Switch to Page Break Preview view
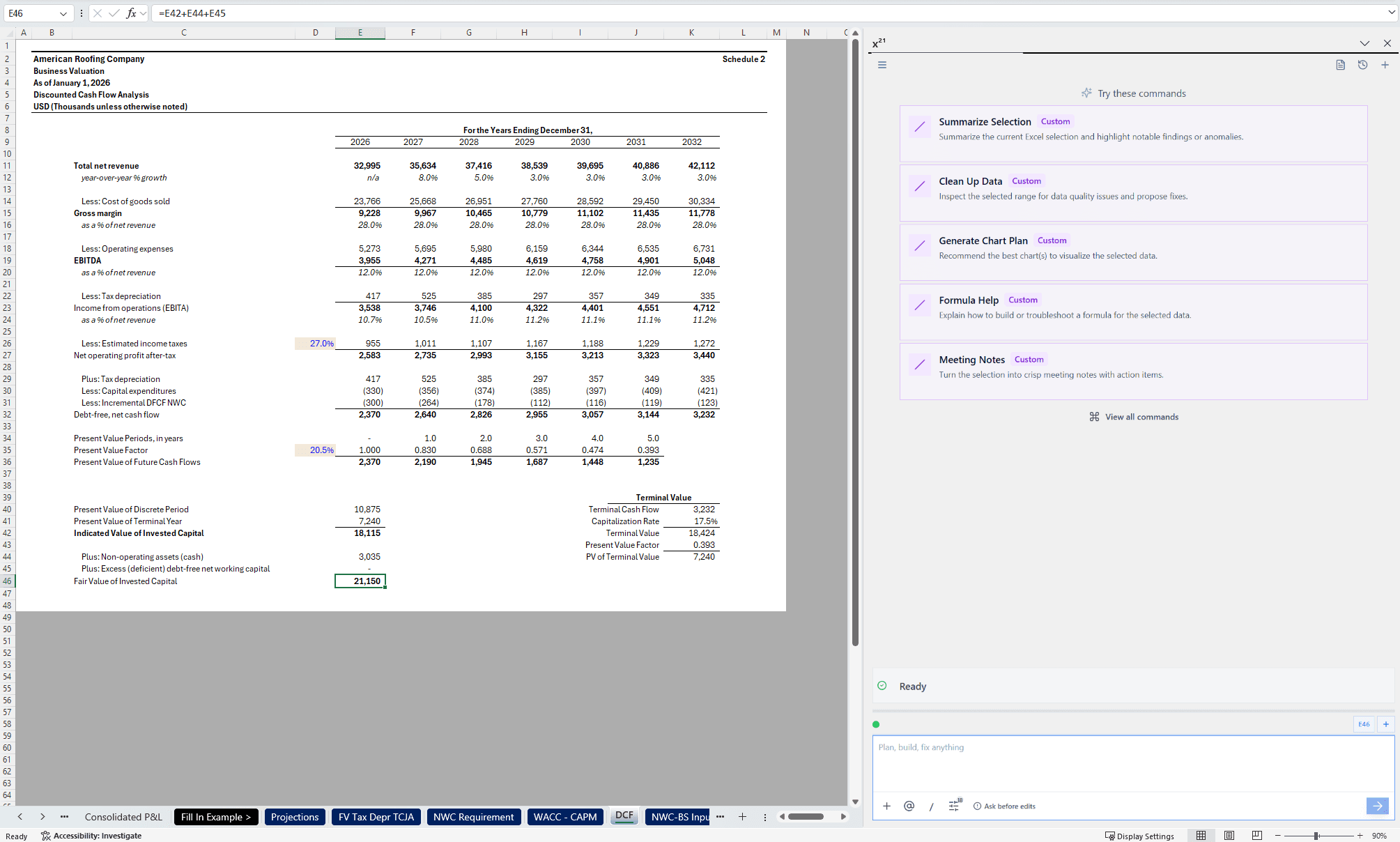Viewport: 1400px width, 842px height. coord(1256,836)
